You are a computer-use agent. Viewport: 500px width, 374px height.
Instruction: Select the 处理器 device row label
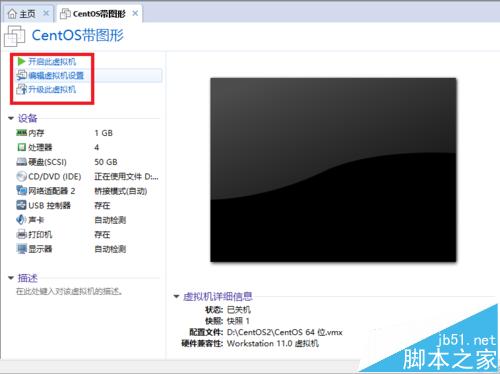point(40,147)
